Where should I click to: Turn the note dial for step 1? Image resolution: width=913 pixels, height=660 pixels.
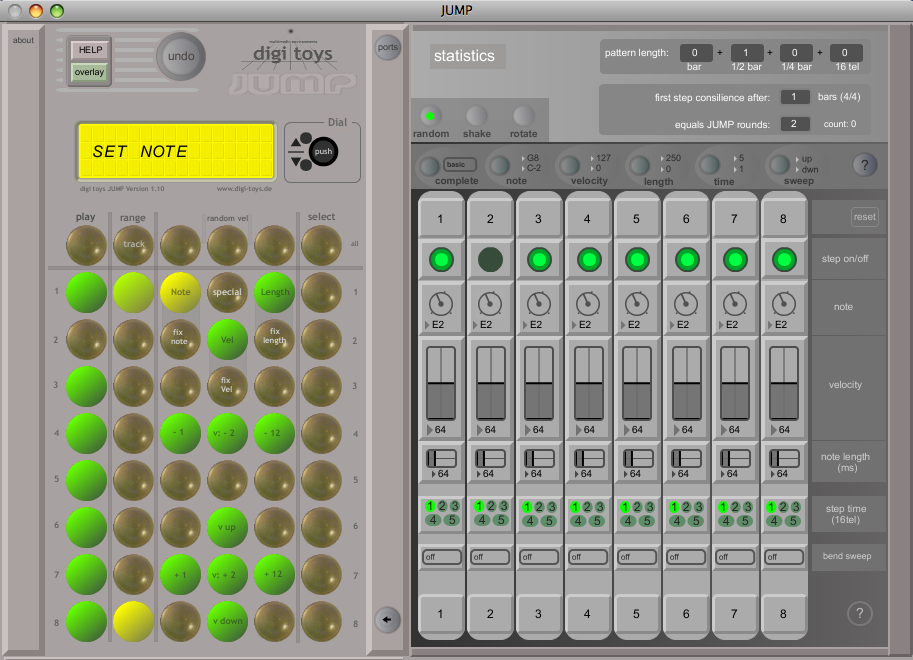[441, 304]
